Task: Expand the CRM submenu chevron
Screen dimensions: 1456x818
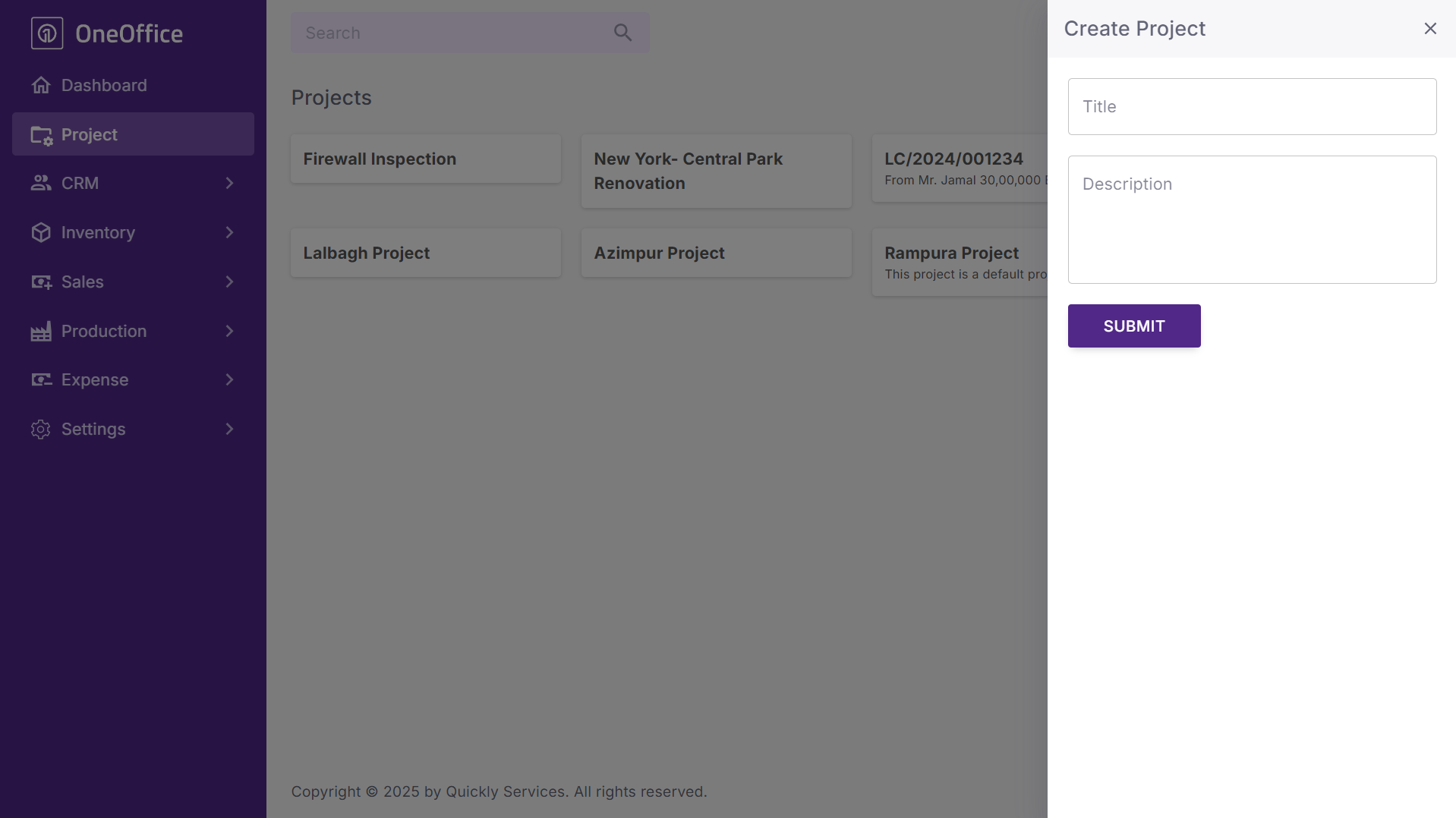Action: point(229,183)
